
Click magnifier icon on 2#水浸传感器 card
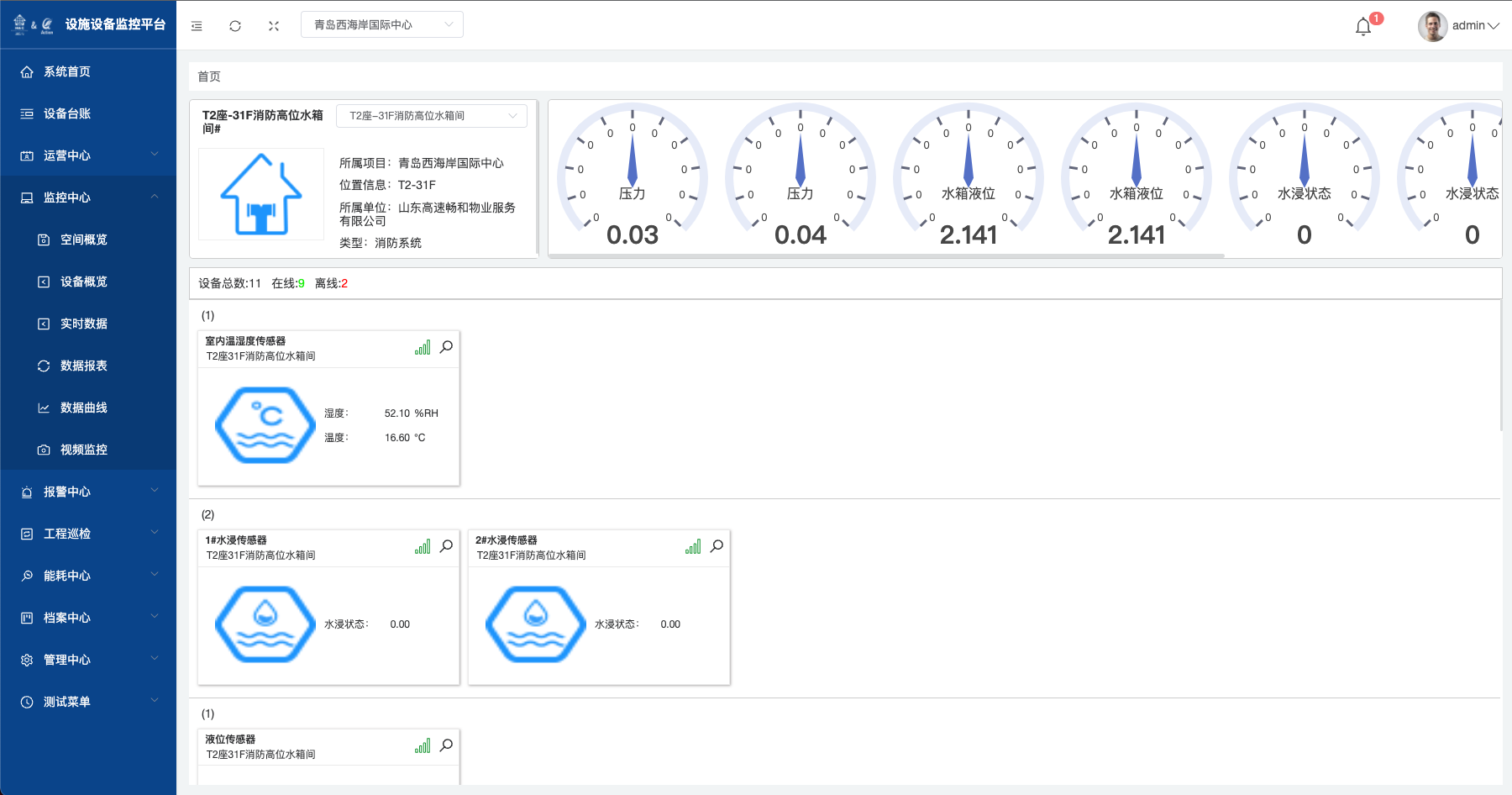click(717, 546)
